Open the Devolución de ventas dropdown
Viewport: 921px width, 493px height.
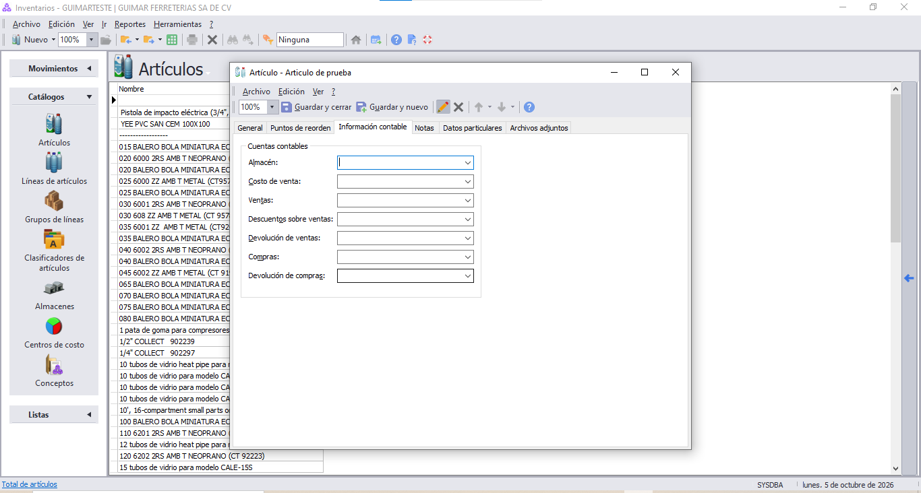(x=468, y=238)
